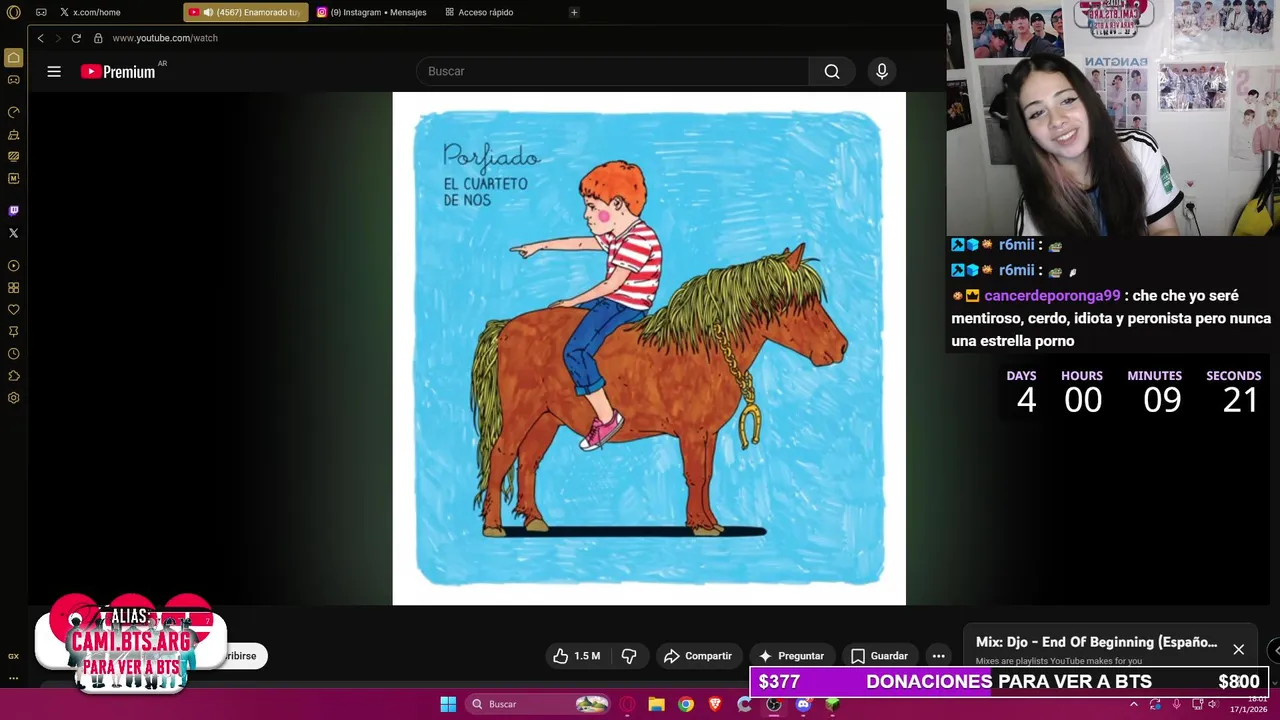Open the sidebar Home icon
The width and height of the screenshot is (1280, 720).
(x=13, y=58)
